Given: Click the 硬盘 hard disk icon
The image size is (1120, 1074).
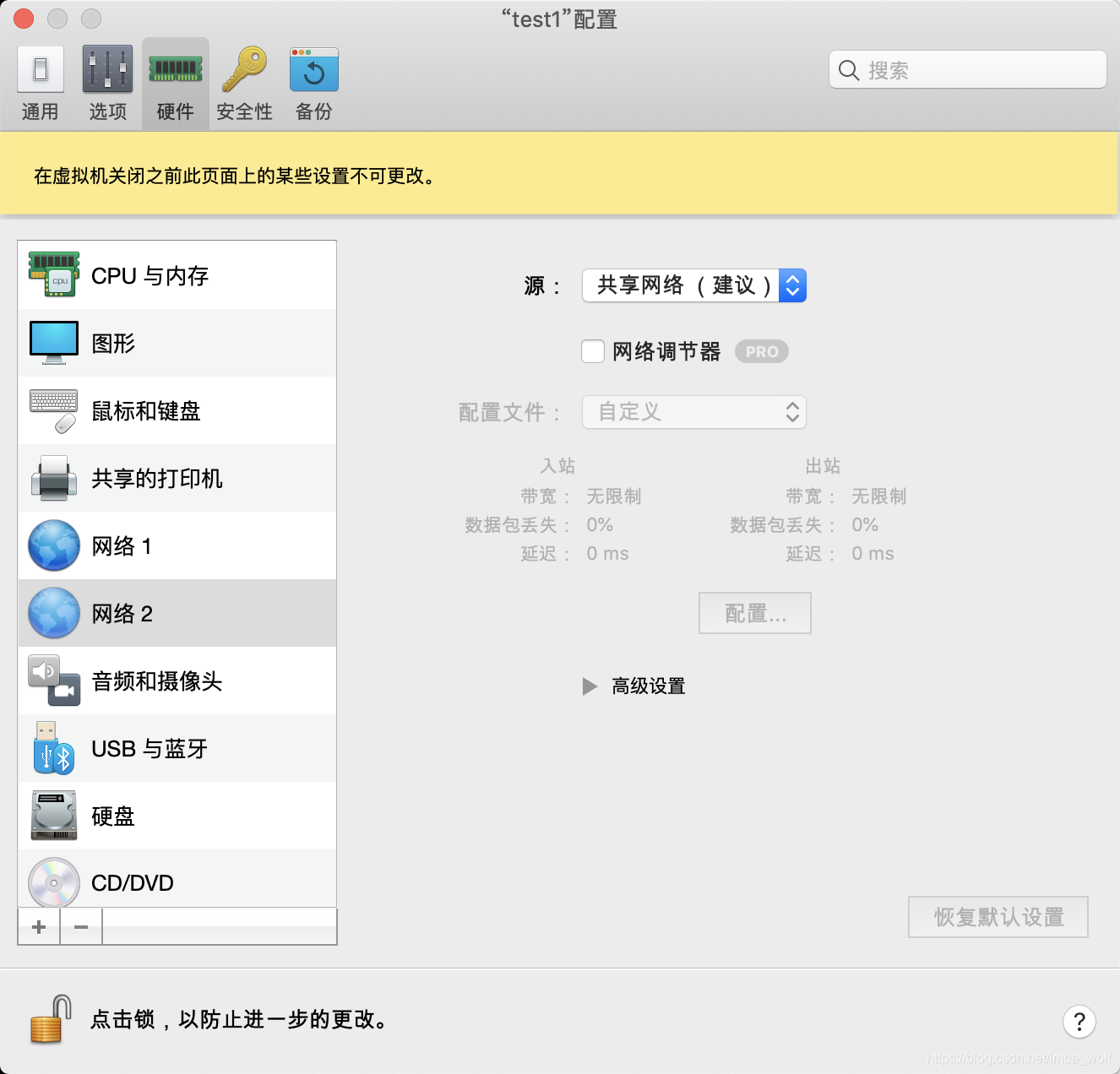Looking at the screenshot, I should 54,816.
